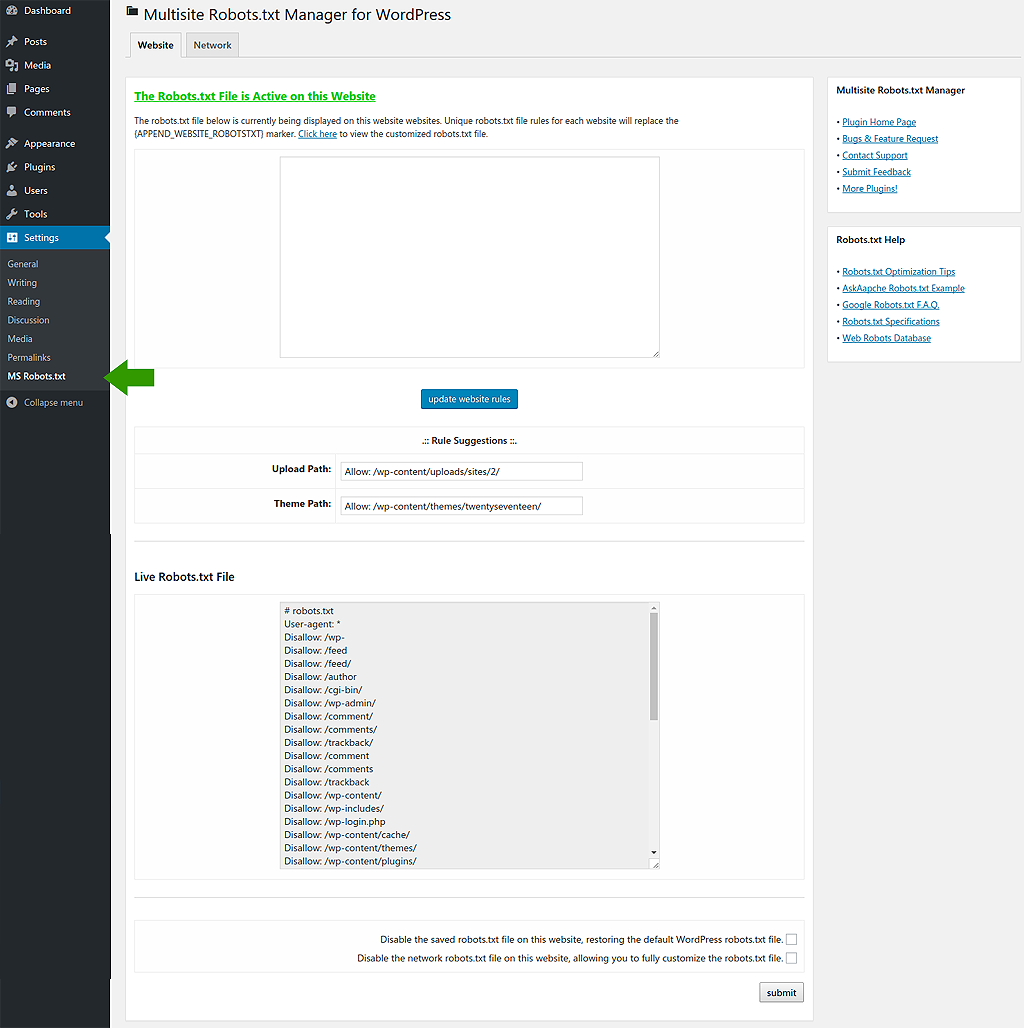Viewport: 1024px width, 1028px height.
Task: Open the Posts menu
Action: (35, 41)
